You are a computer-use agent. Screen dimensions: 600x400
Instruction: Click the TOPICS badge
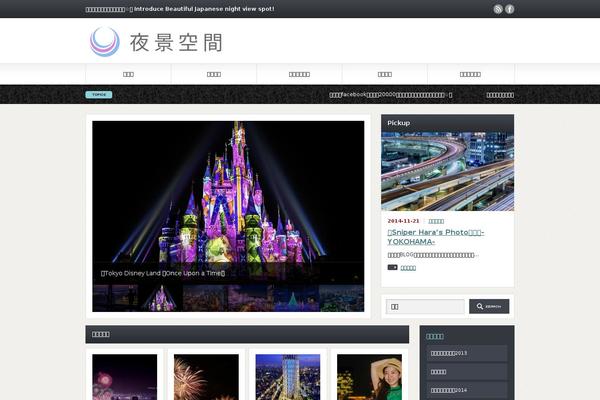click(99, 95)
